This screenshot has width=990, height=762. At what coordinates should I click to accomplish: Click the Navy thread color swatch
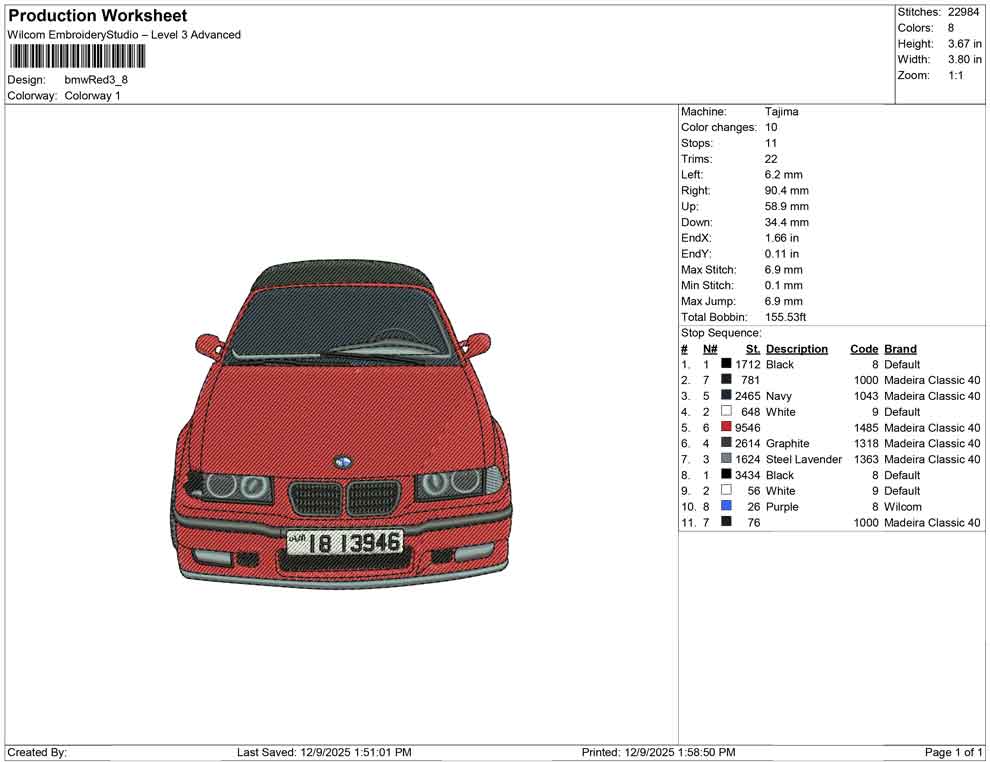[726, 396]
